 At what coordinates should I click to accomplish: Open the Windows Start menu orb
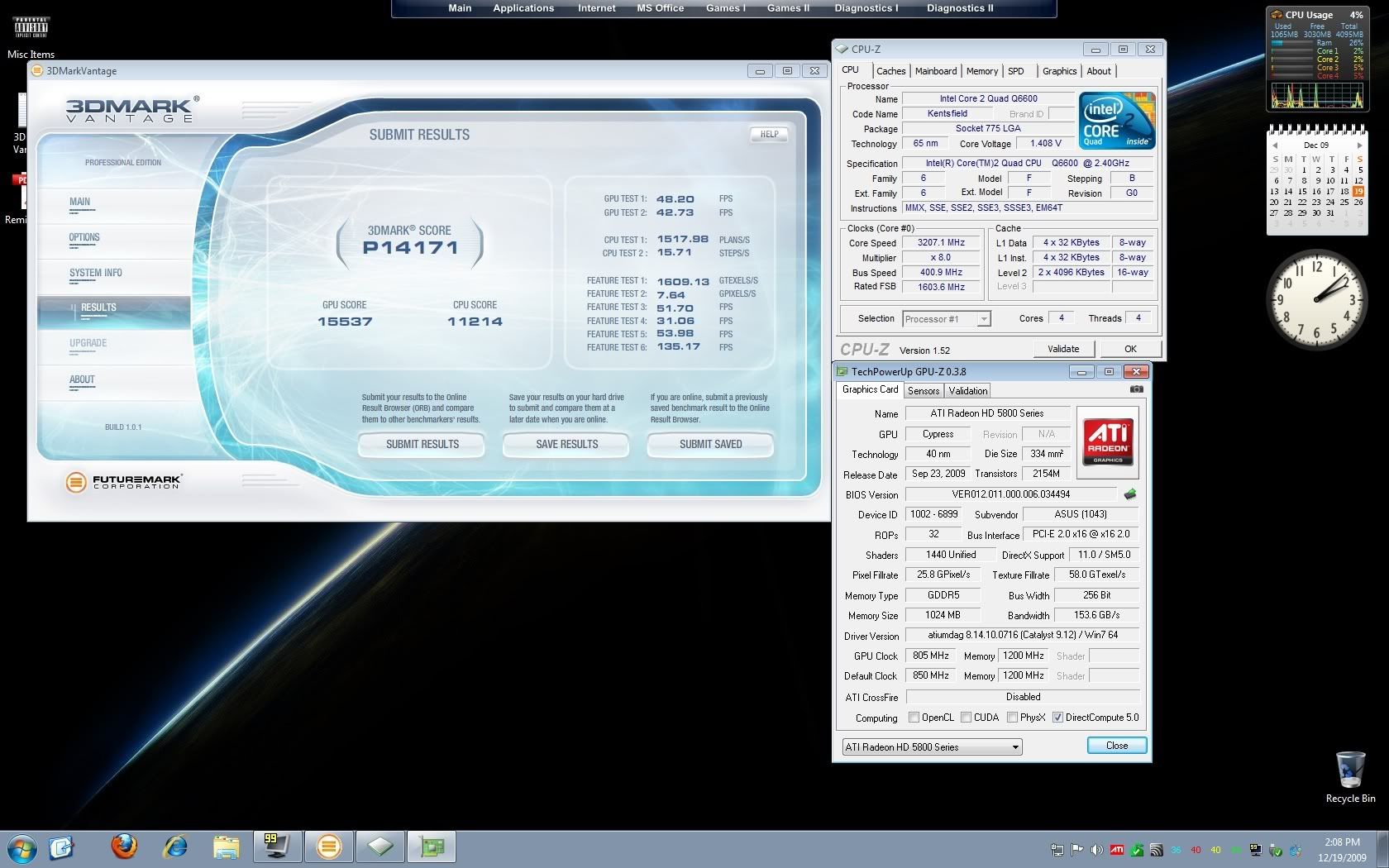click(21, 847)
